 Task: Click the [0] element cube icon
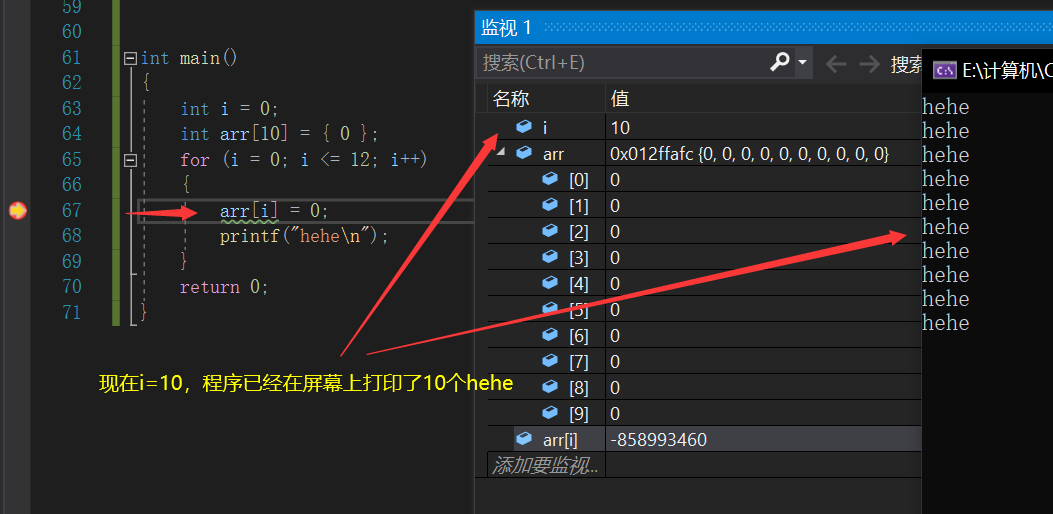pos(551,179)
